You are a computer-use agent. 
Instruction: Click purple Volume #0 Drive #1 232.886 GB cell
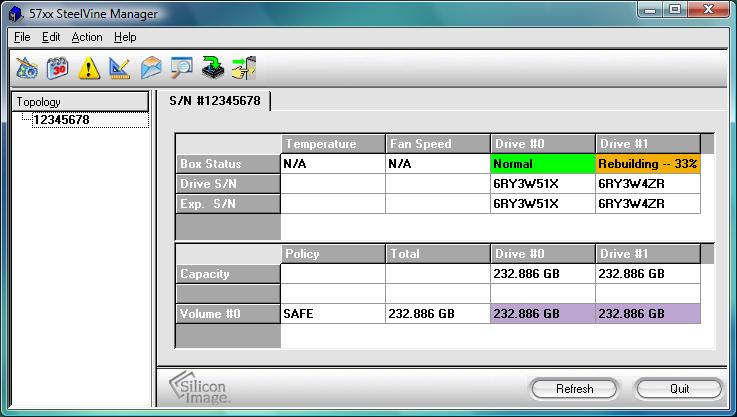click(648, 314)
